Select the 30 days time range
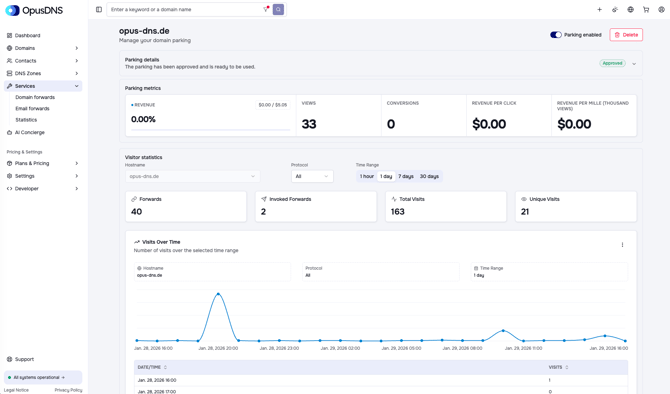 tap(429, 176)
